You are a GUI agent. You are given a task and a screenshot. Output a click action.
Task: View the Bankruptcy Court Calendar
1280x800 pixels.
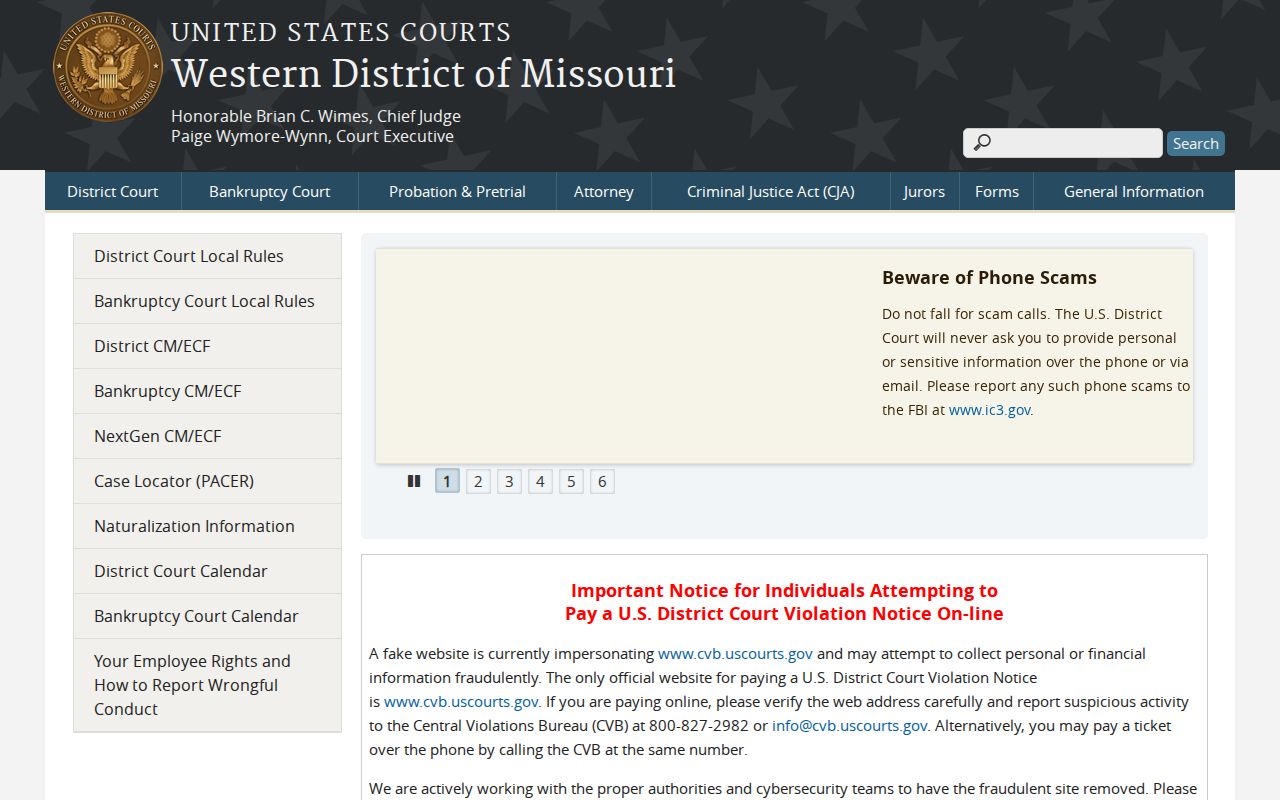[207, 616]
